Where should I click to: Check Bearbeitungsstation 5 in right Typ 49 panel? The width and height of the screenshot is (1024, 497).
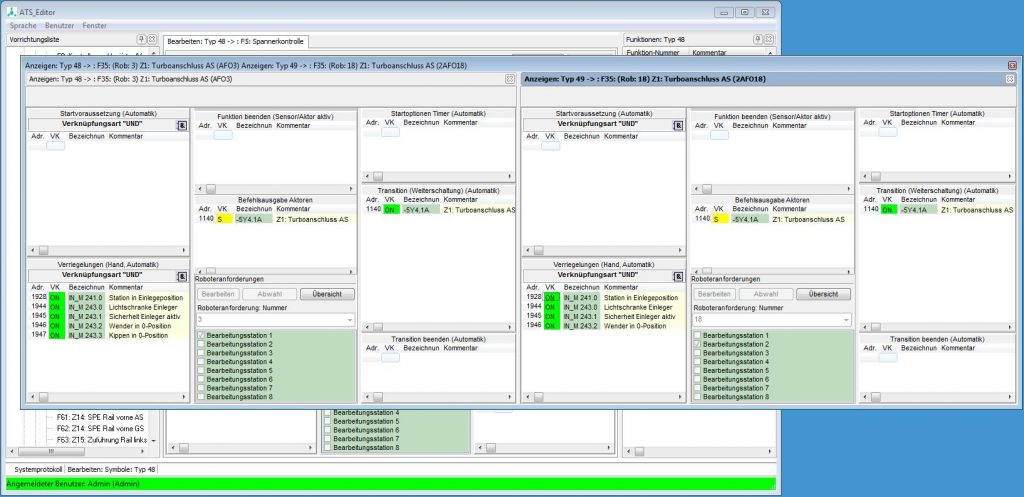(699, 370)
